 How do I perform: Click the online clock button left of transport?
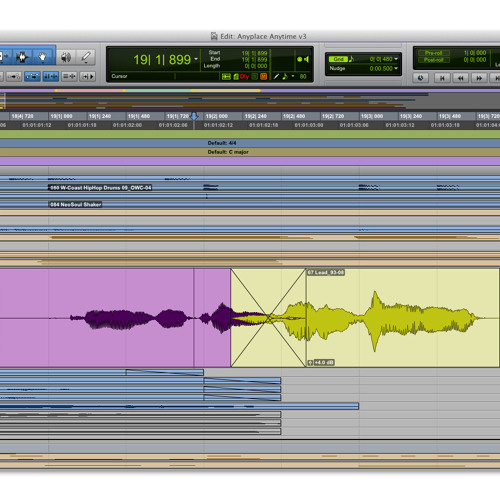(x=421, y=78)
